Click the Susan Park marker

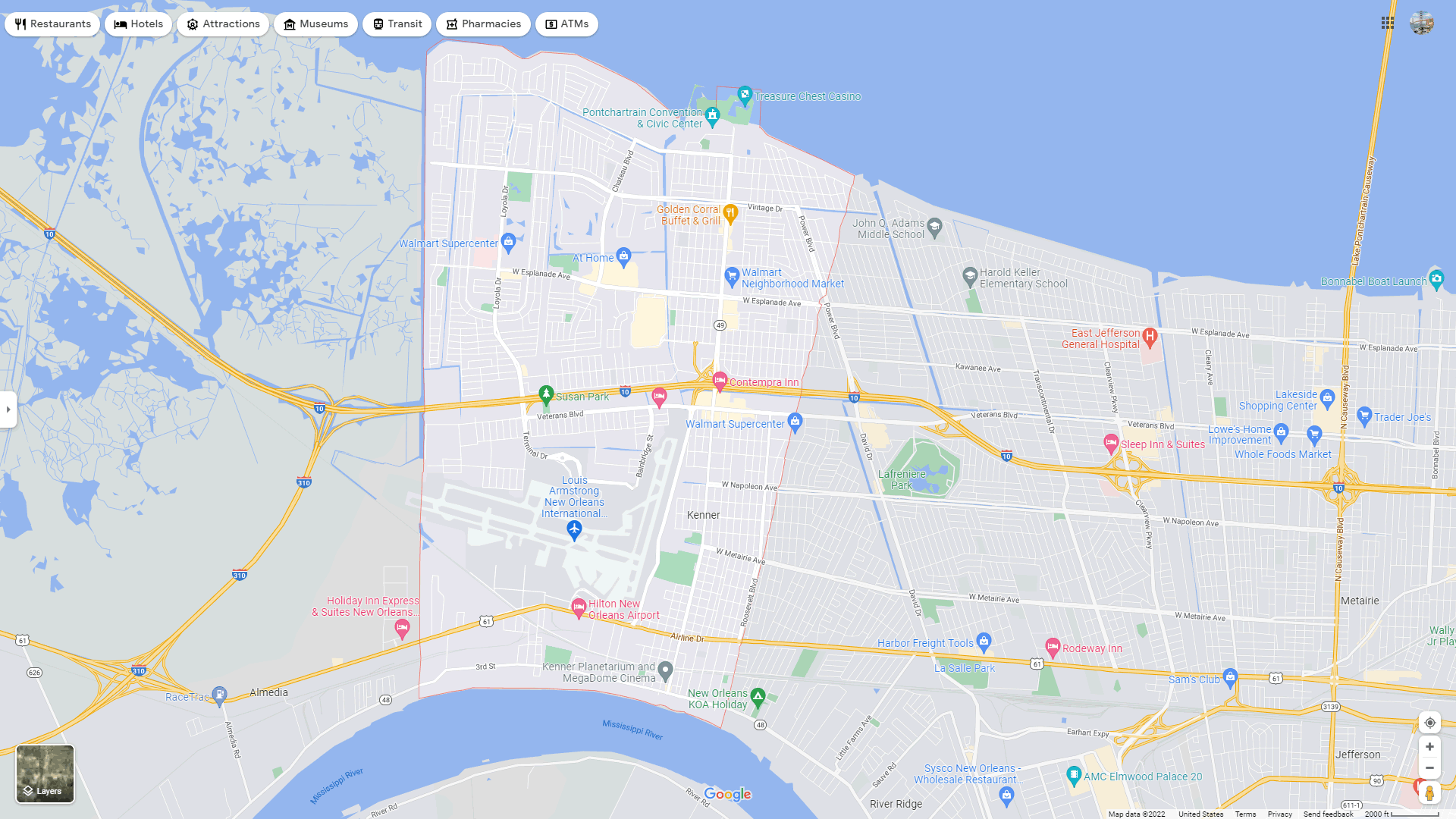(546, 394)
